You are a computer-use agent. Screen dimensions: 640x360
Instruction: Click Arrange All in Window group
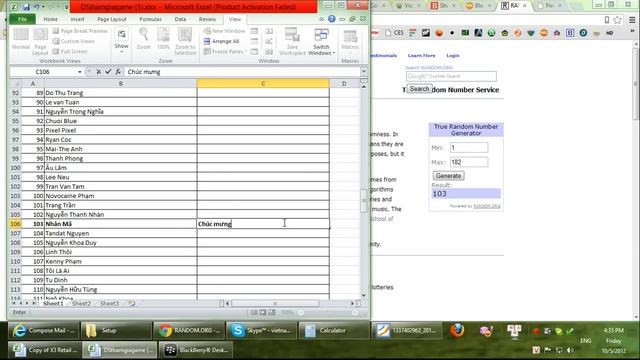click(x=221, y=41)
